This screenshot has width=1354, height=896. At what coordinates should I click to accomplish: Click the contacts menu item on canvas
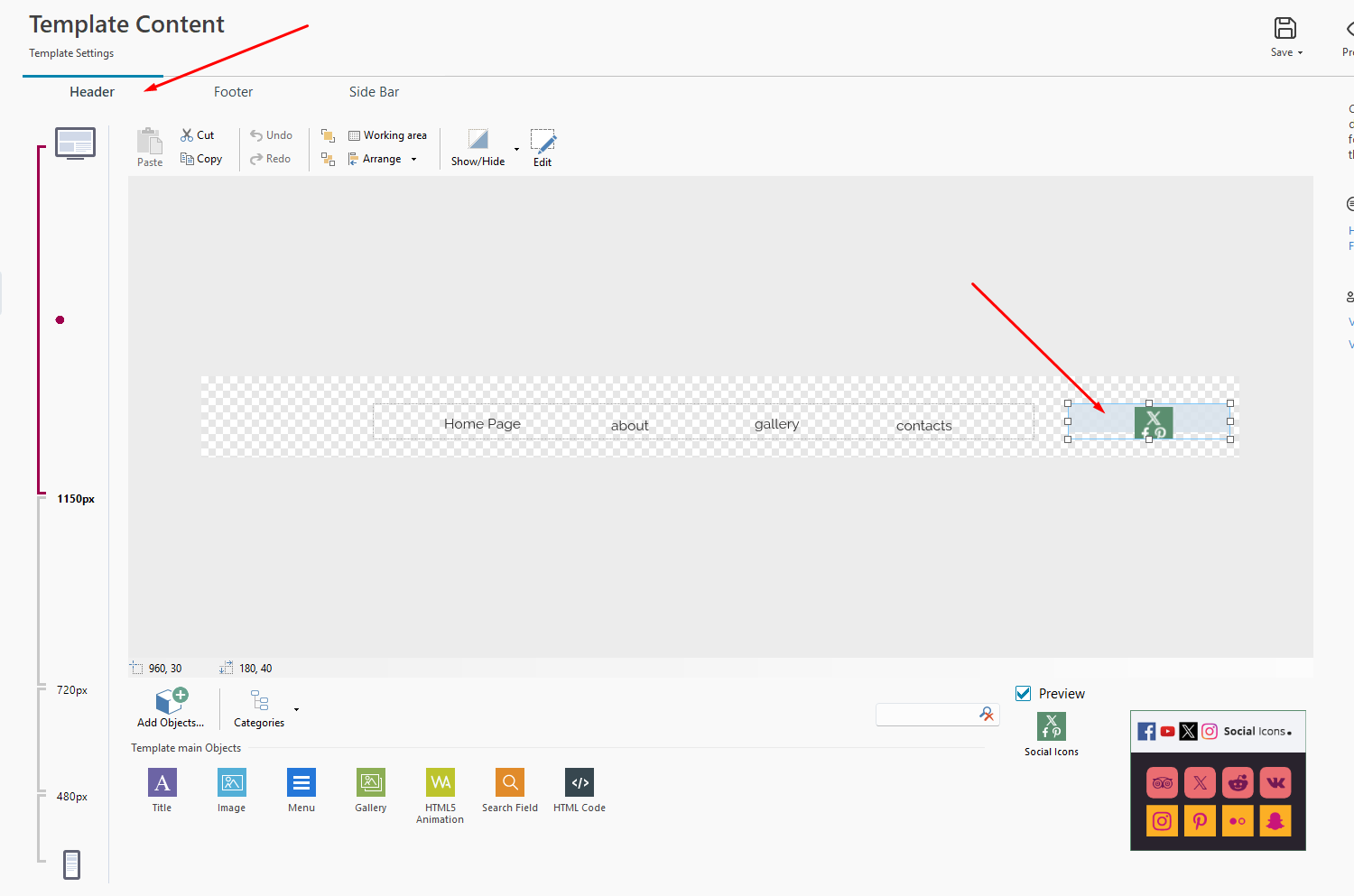point(923,425)
